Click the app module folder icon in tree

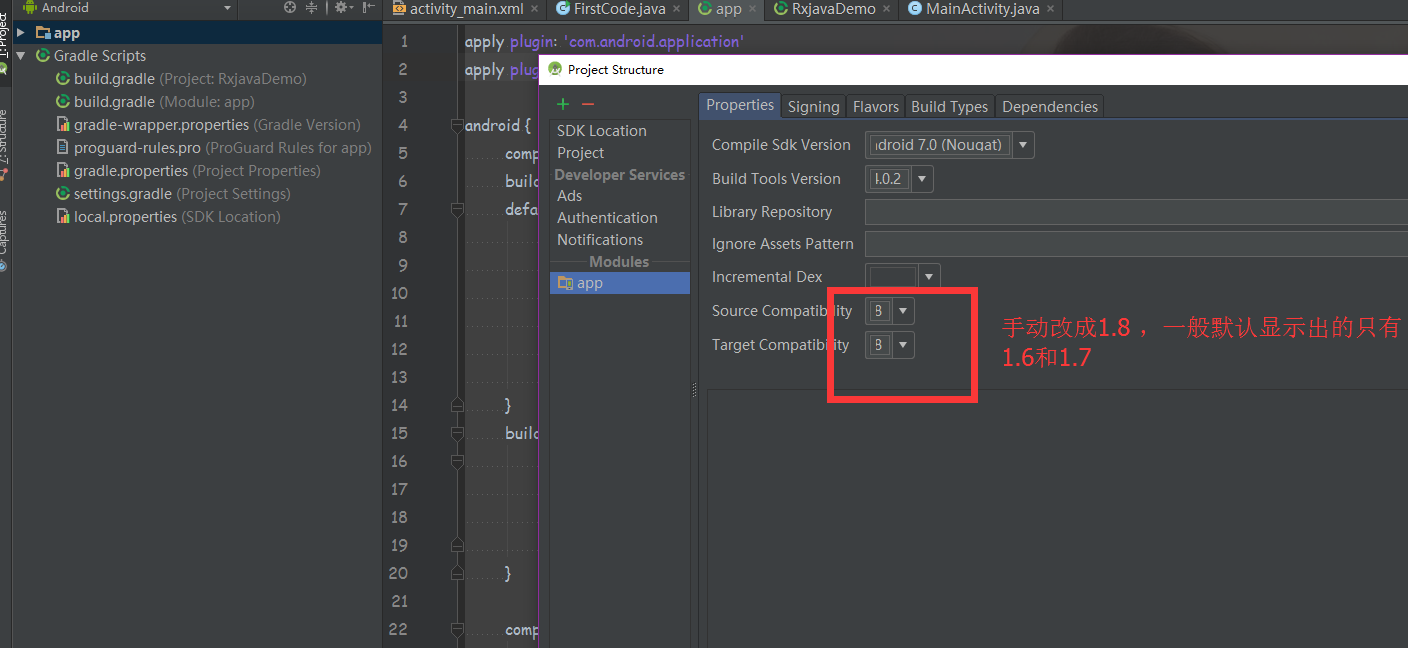[43, 33]
